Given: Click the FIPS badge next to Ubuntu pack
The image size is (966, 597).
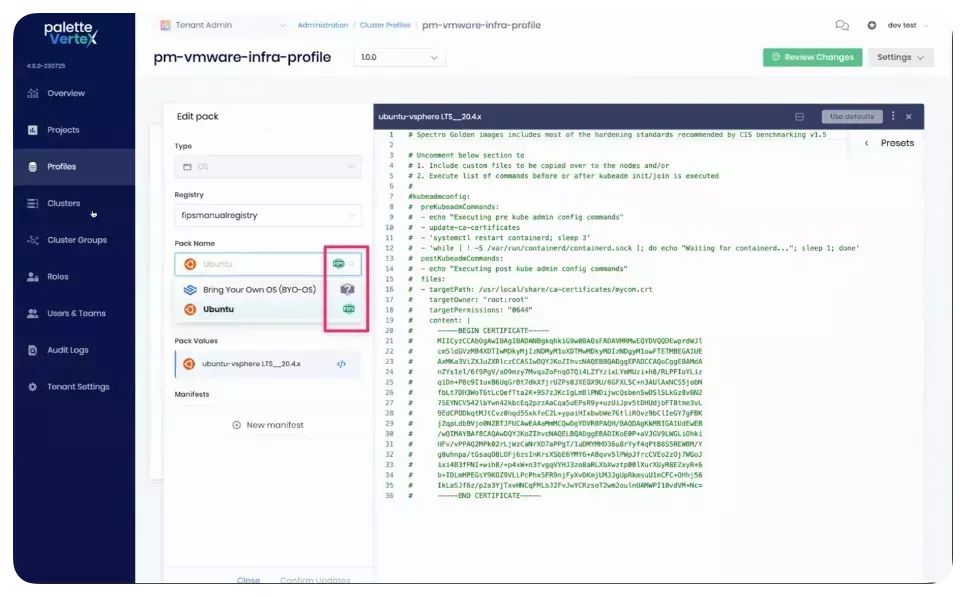Looking at the screenshot, I should [348, 309].
